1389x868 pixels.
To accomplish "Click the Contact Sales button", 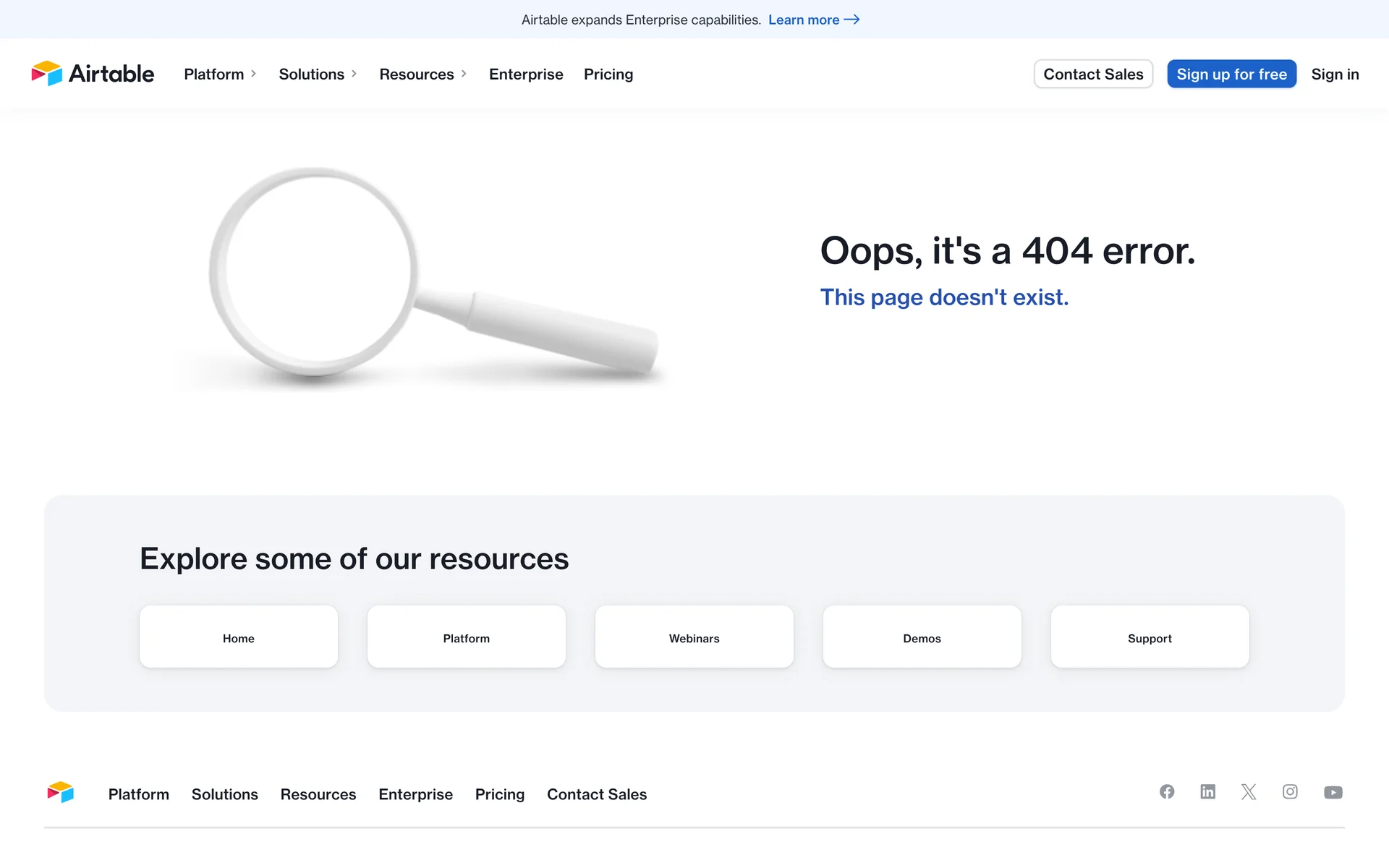I will click(x=1093, y=75).
